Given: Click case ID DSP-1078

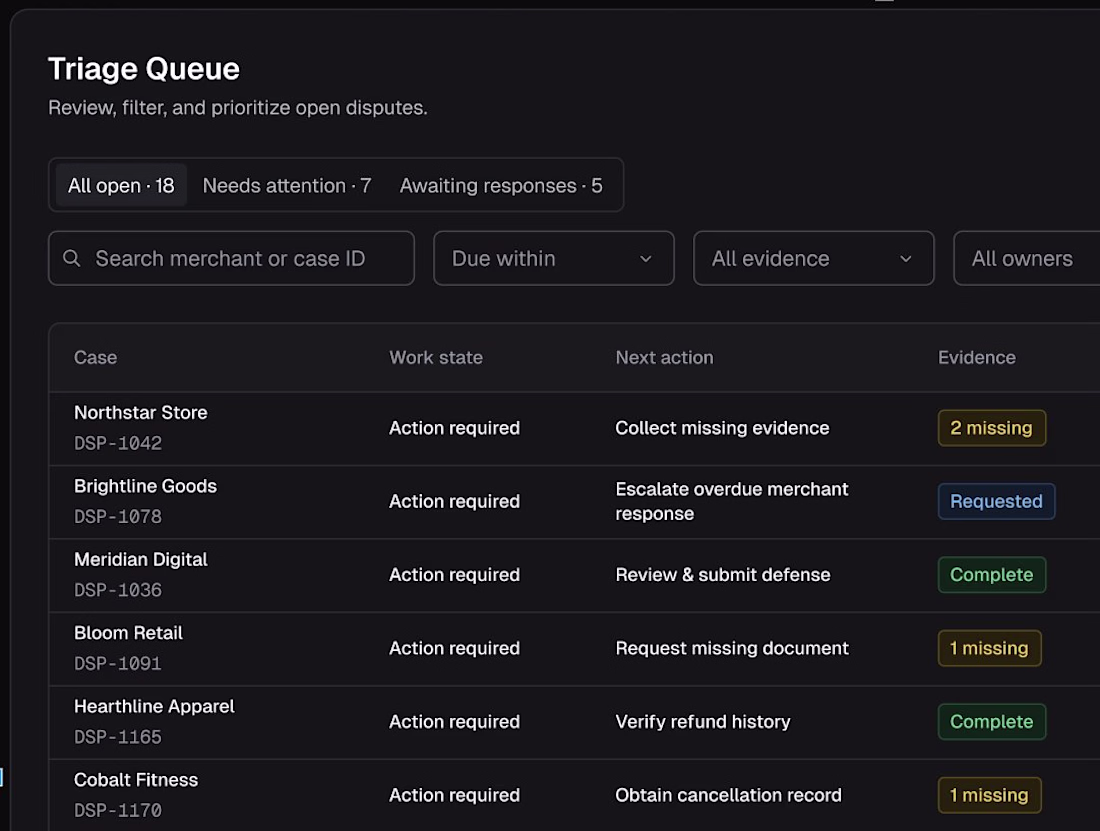Looking at the screenshot, I should (118, 517).
